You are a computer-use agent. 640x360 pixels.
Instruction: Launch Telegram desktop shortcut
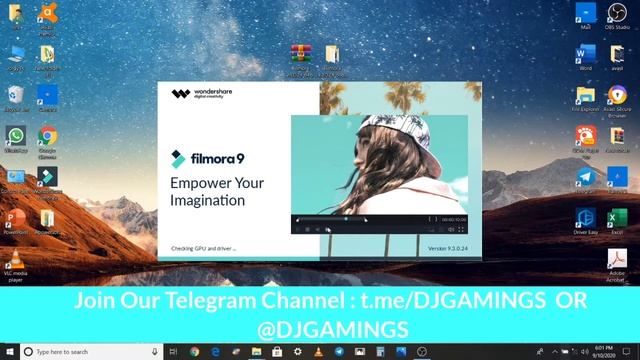click(x=586, y=180)
